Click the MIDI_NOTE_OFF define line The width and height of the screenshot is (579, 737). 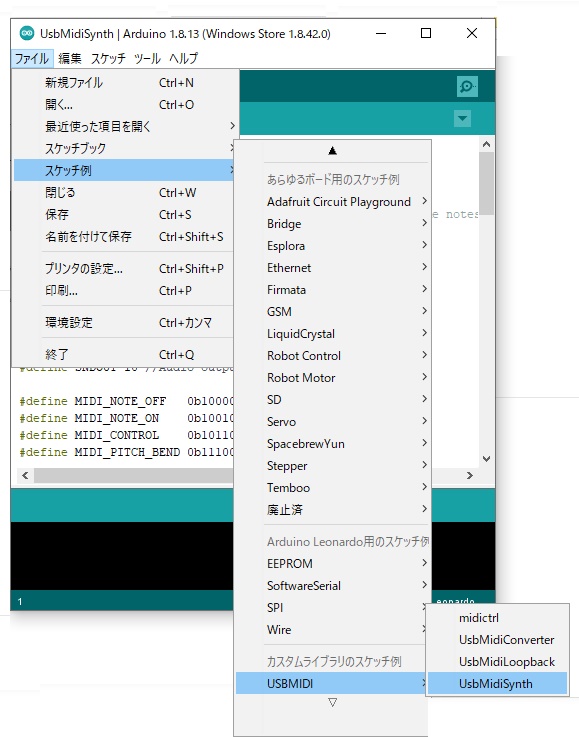pos(126,401)
